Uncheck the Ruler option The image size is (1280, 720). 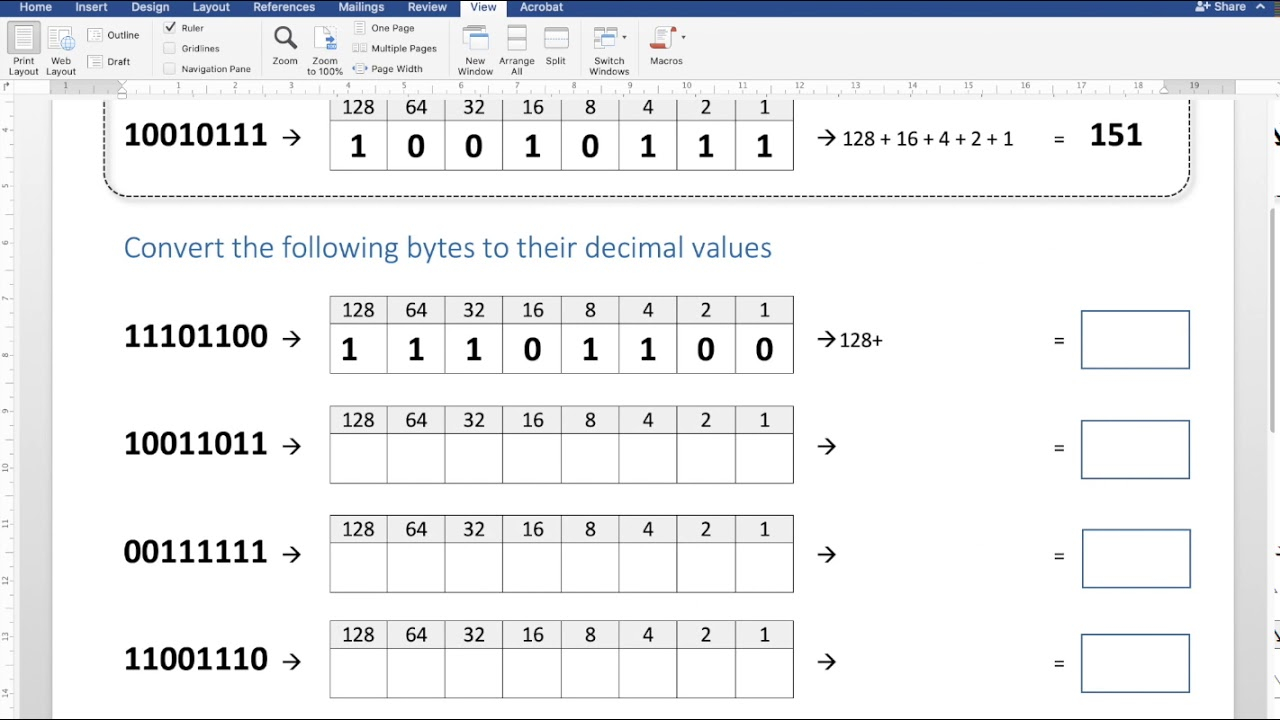(x=170, y=27)
